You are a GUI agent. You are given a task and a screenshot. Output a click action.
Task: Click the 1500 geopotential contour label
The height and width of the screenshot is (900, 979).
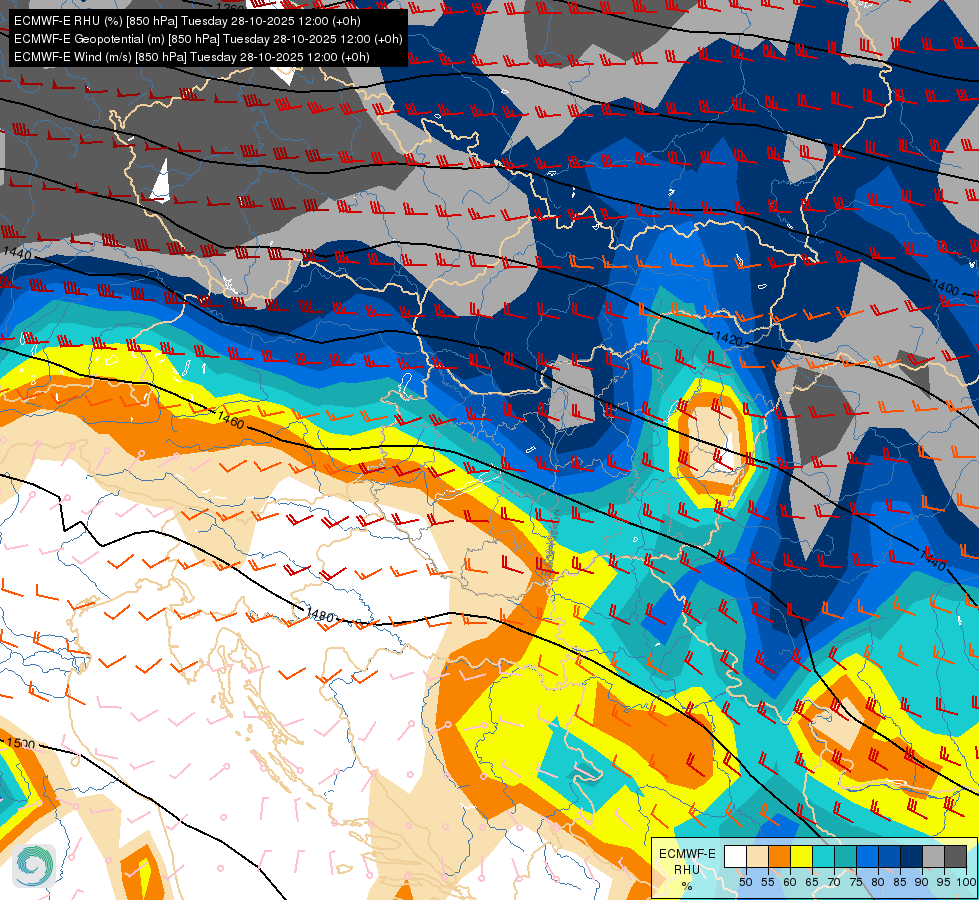[x=21, y=743]
